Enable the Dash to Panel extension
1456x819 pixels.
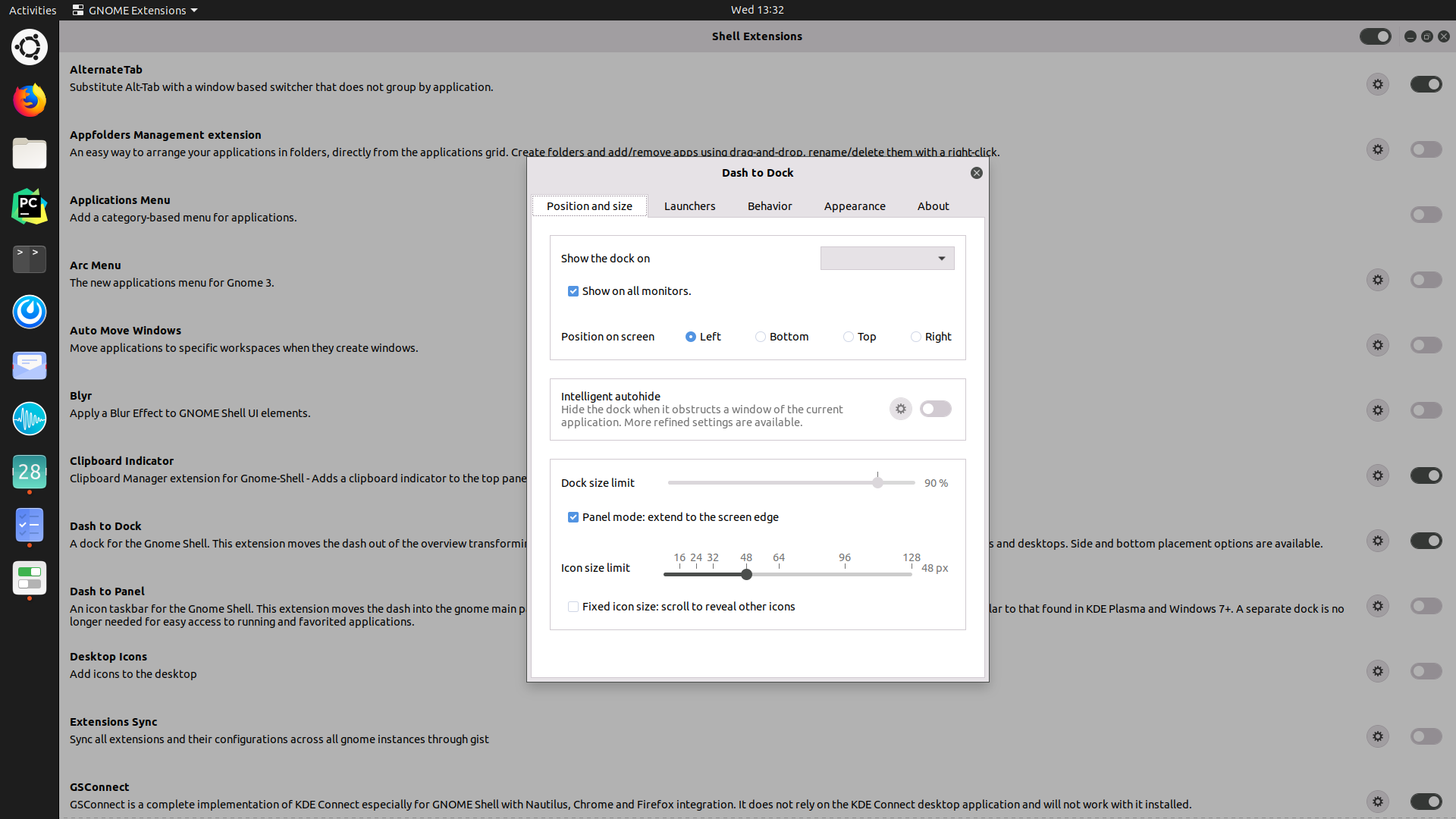1426,606
